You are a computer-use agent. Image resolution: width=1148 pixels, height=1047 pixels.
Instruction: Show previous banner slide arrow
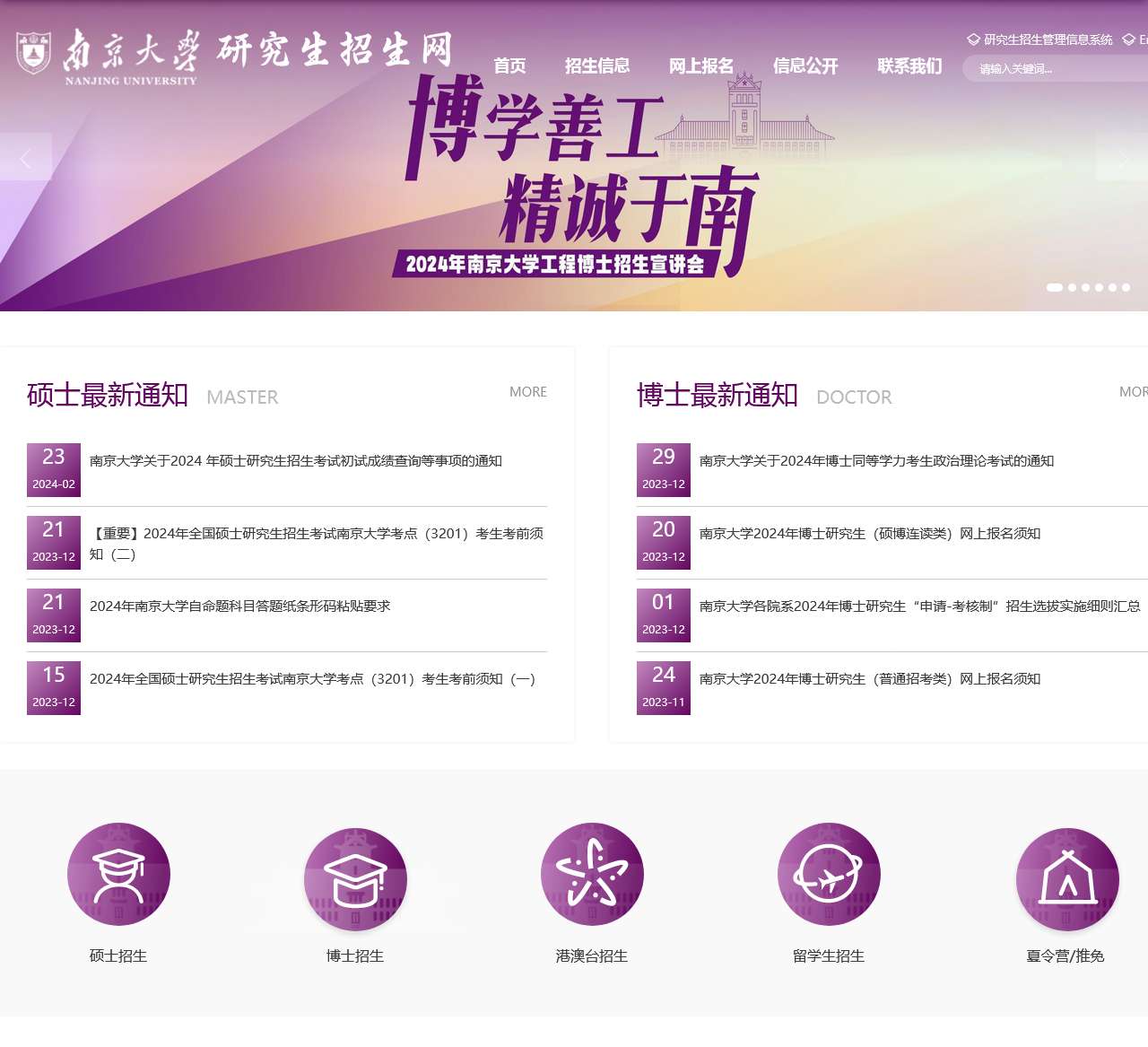25,157
